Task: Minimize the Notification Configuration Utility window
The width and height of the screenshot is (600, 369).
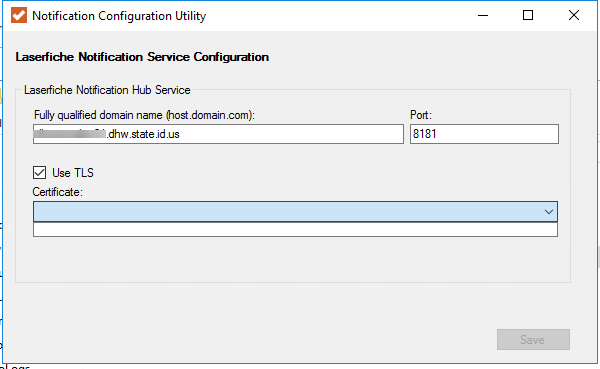Action: (x=483, y=16)
